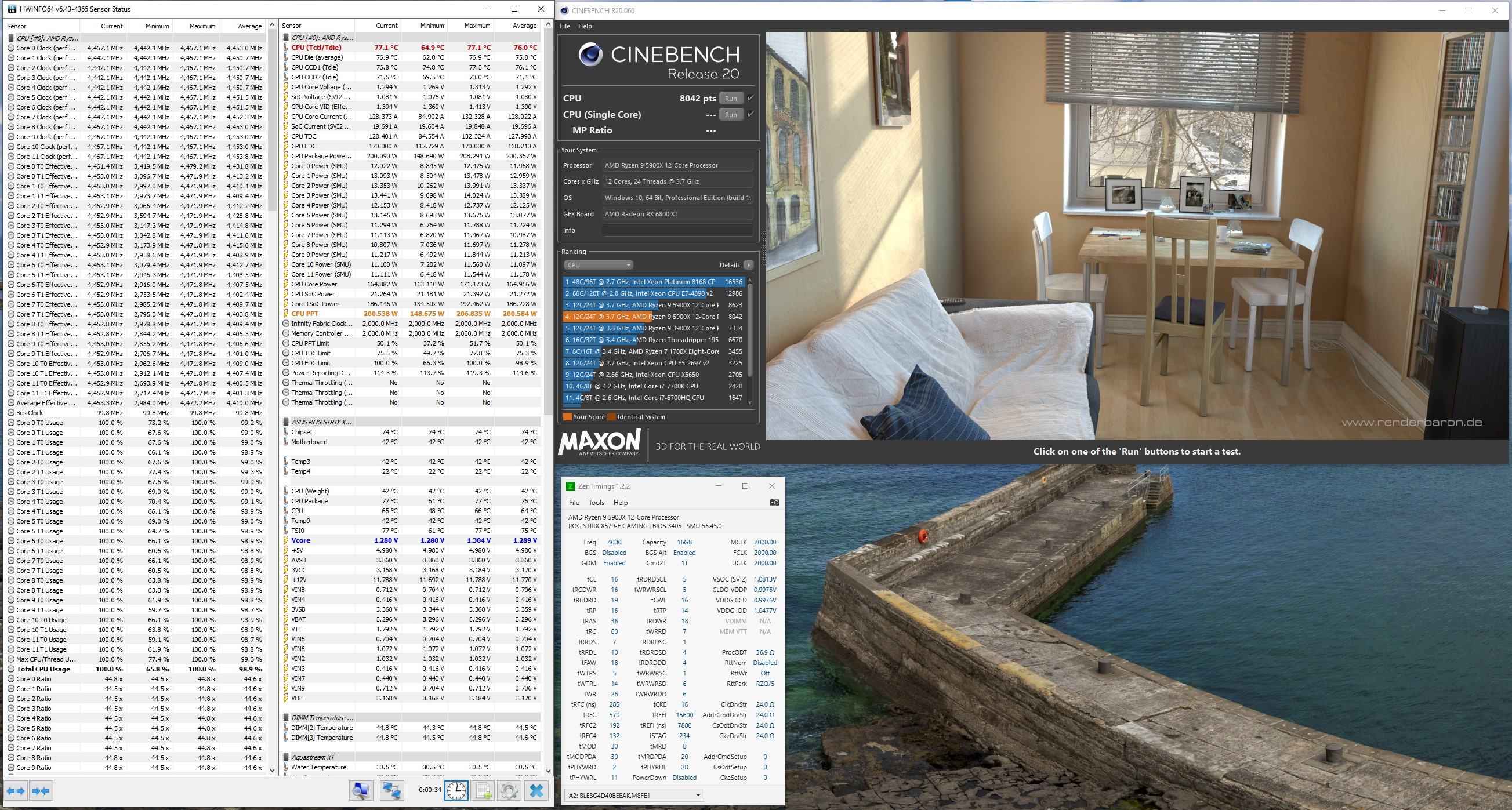This screenshot has width=1512, height=810.
Task: Click the Info input field in Cinebench
Action: (x=677, y=230)
